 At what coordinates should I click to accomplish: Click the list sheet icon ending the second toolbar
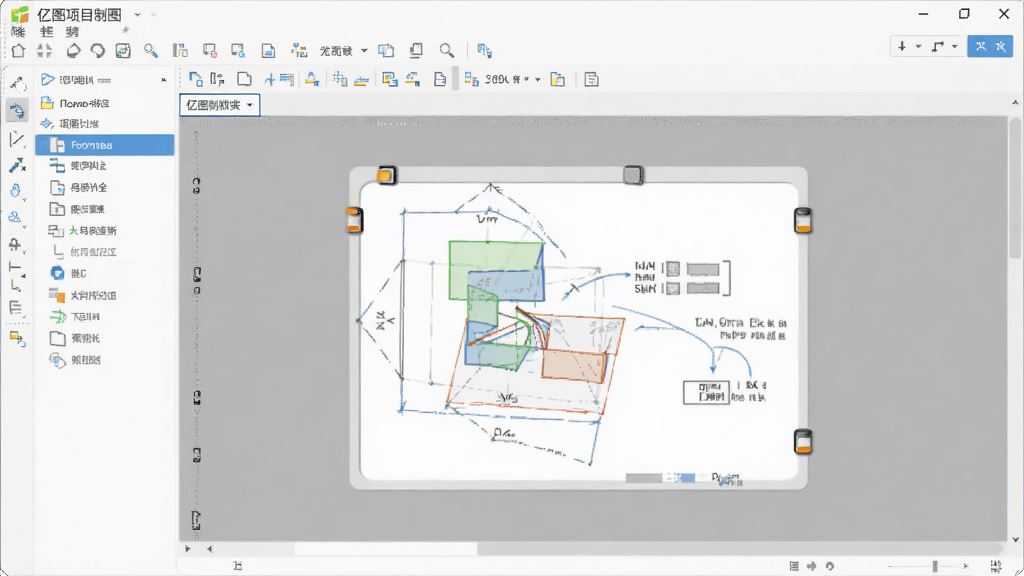[x=591, y=79]
